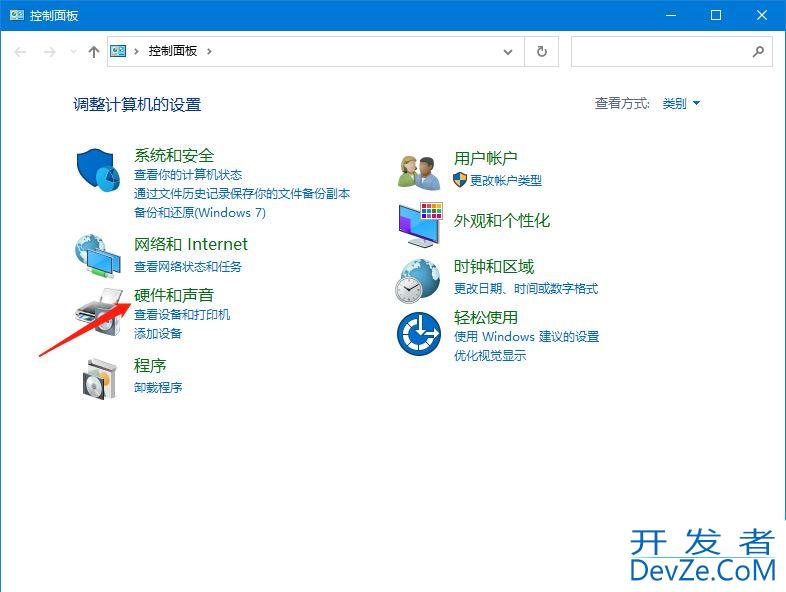The image size is (786, 592).
Task: Open 查看你的计算机状态 link
Action: click(x=188, y=174)
